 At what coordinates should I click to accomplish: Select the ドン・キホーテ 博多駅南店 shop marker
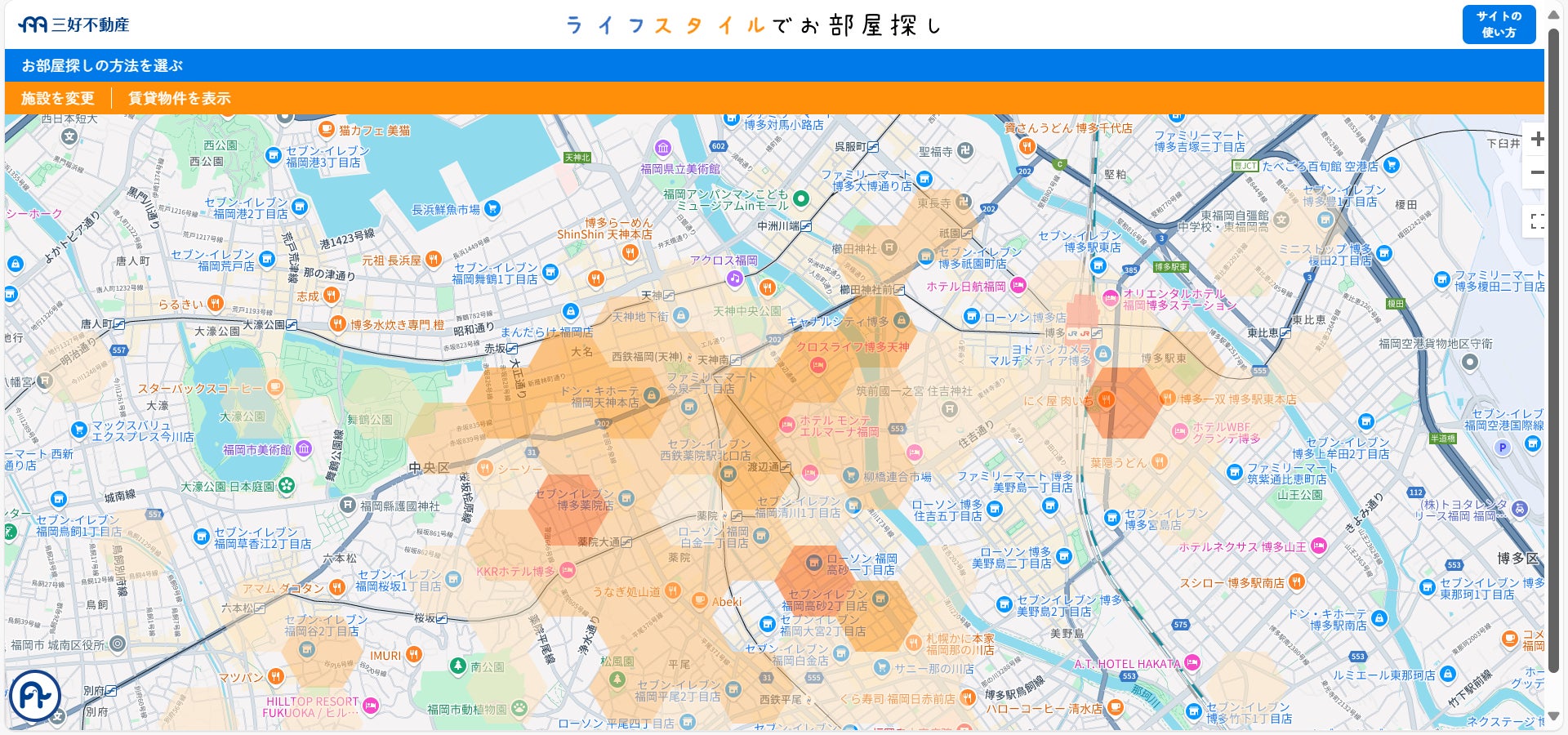click(1379, 618)
